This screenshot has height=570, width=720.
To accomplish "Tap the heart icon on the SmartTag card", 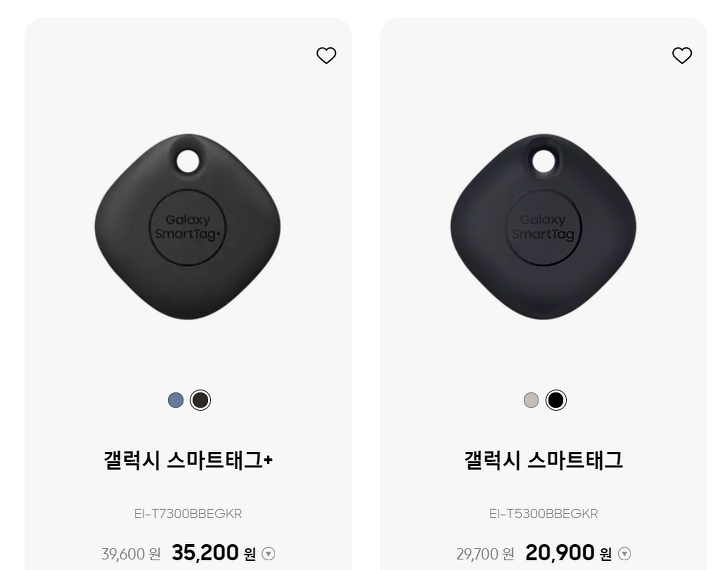I will 682,56.
